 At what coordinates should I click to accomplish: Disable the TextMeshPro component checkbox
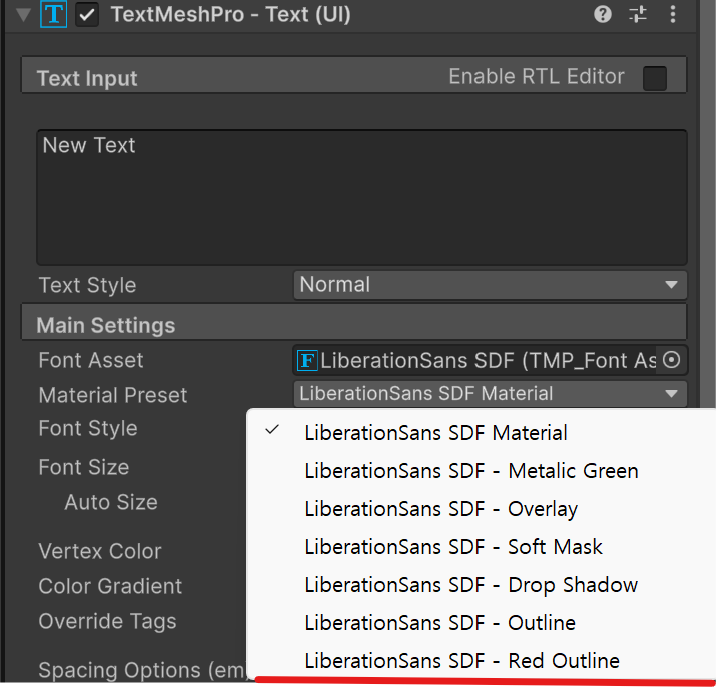tap(87, 15)
